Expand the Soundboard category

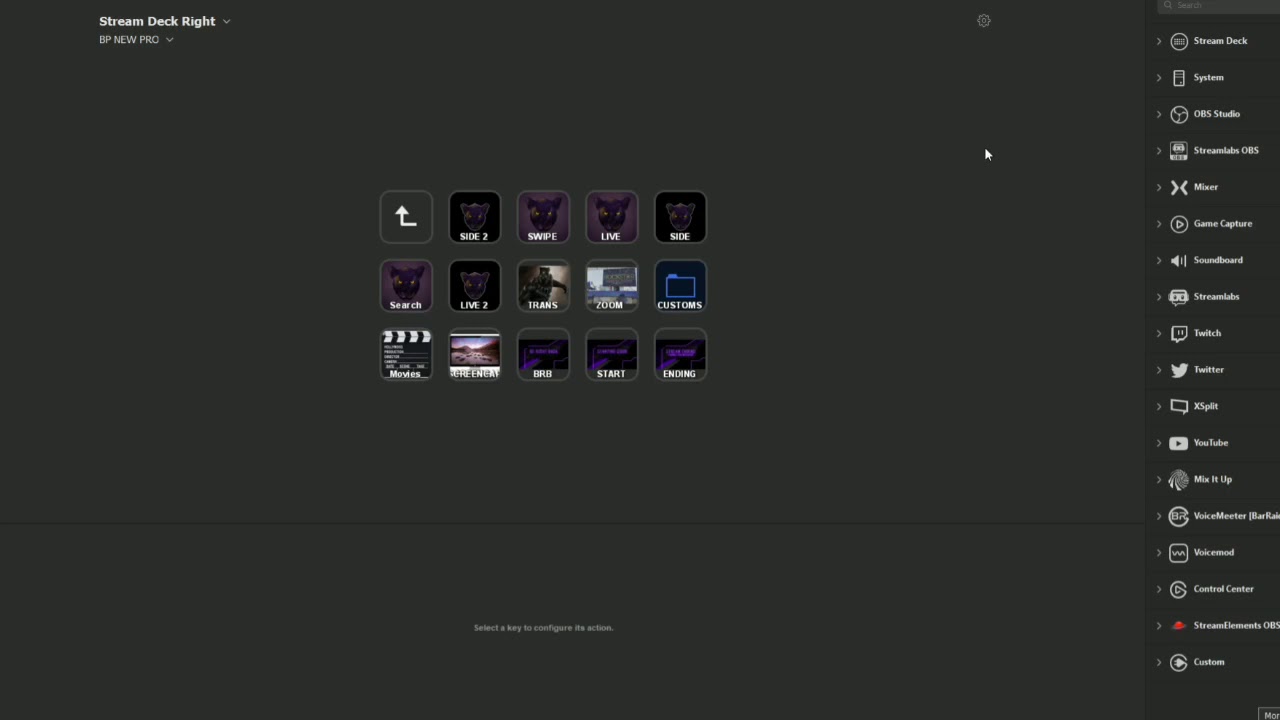(x=1159, y=260)
